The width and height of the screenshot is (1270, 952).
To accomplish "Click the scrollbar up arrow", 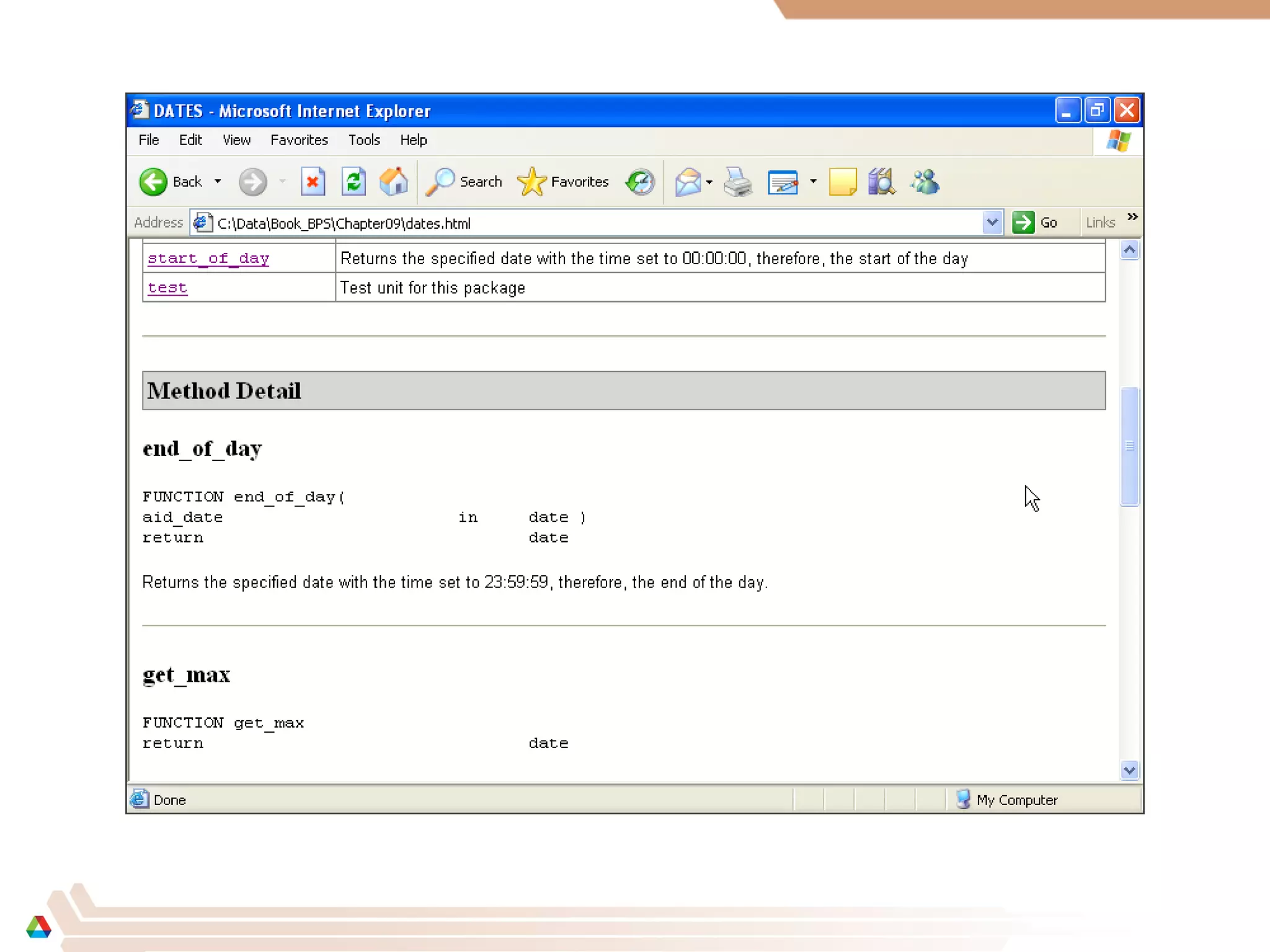I will coord(1130,250).
